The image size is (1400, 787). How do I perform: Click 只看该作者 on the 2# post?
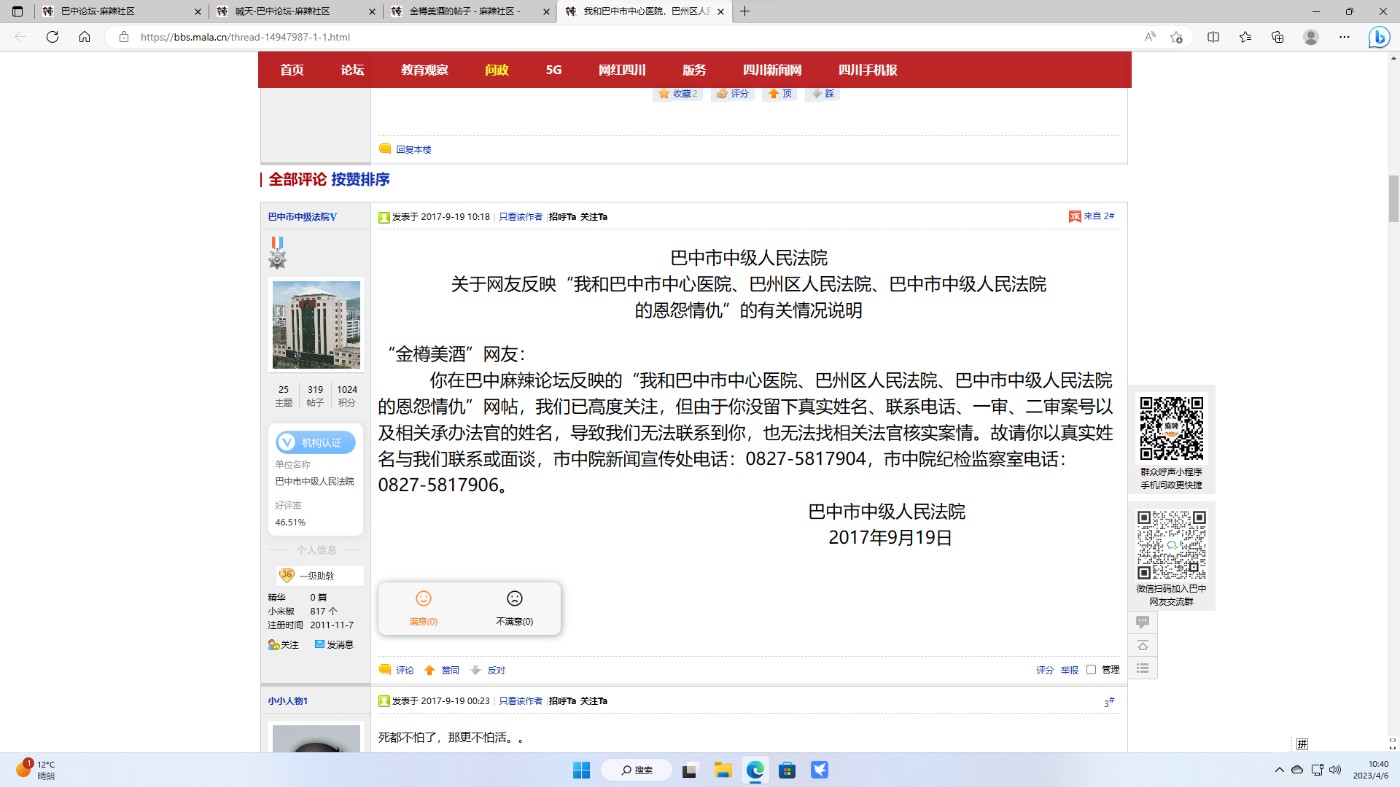(520, 217)
